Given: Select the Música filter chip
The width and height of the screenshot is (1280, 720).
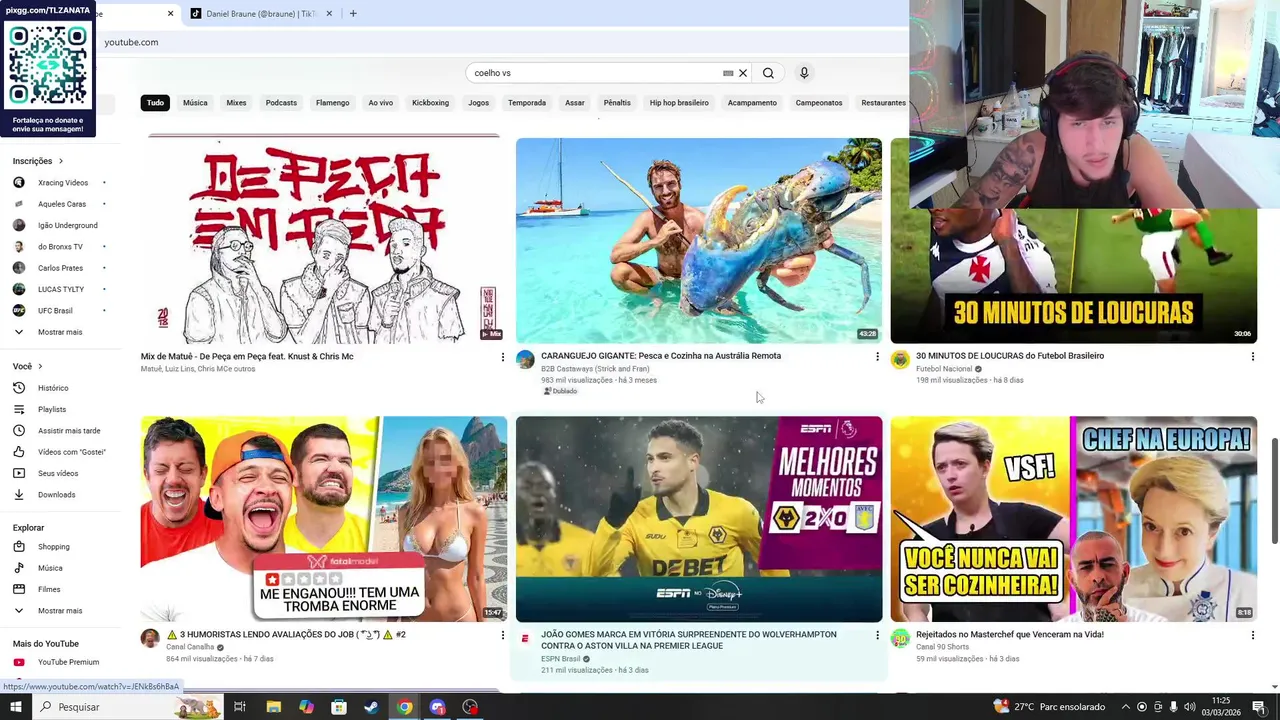Looking at the screenshot, I should click(x=195, y=103).
